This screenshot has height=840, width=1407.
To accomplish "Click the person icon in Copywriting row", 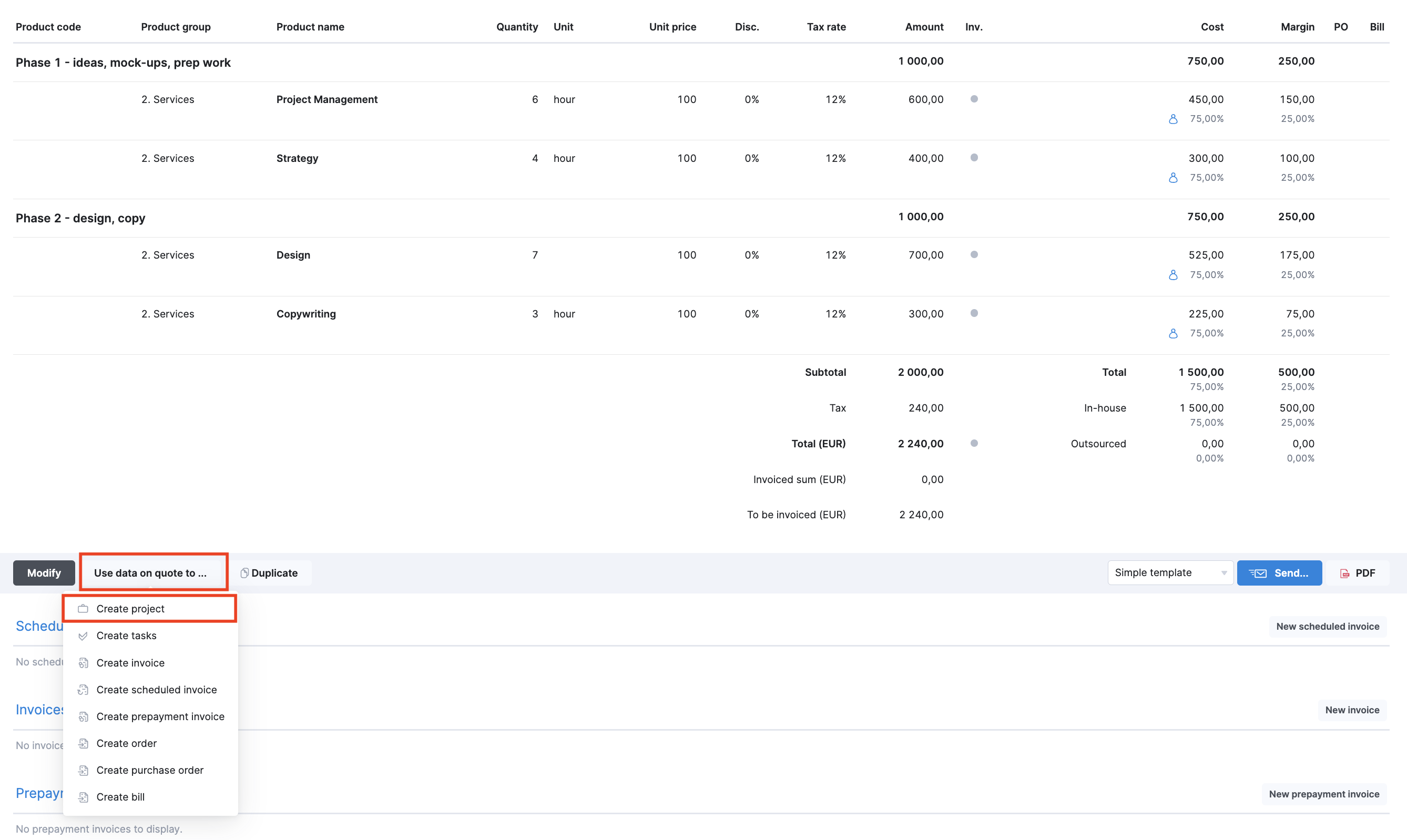I will (1173, 333).
